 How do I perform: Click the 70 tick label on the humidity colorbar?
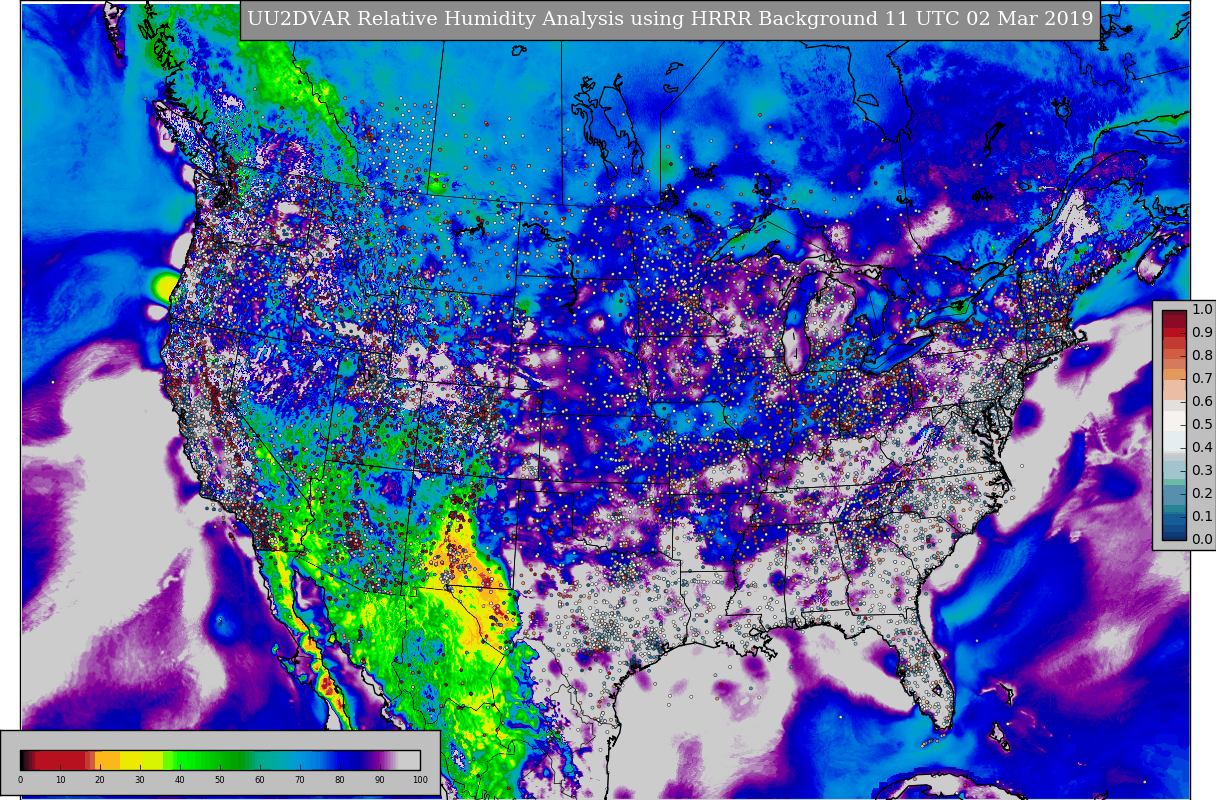300,779
